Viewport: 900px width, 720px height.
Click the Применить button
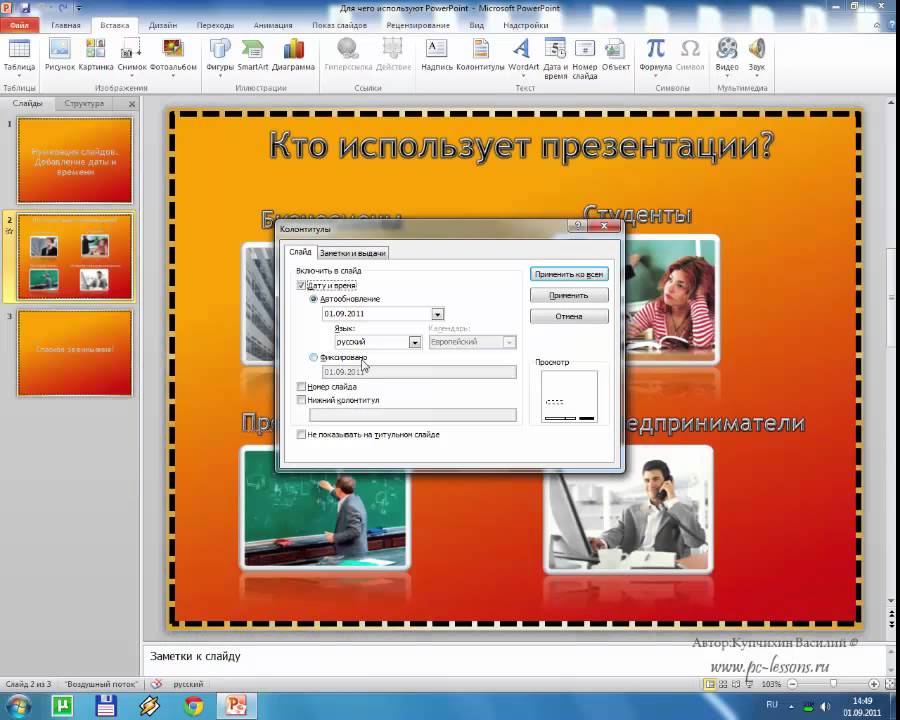click(x=569, y=295)
